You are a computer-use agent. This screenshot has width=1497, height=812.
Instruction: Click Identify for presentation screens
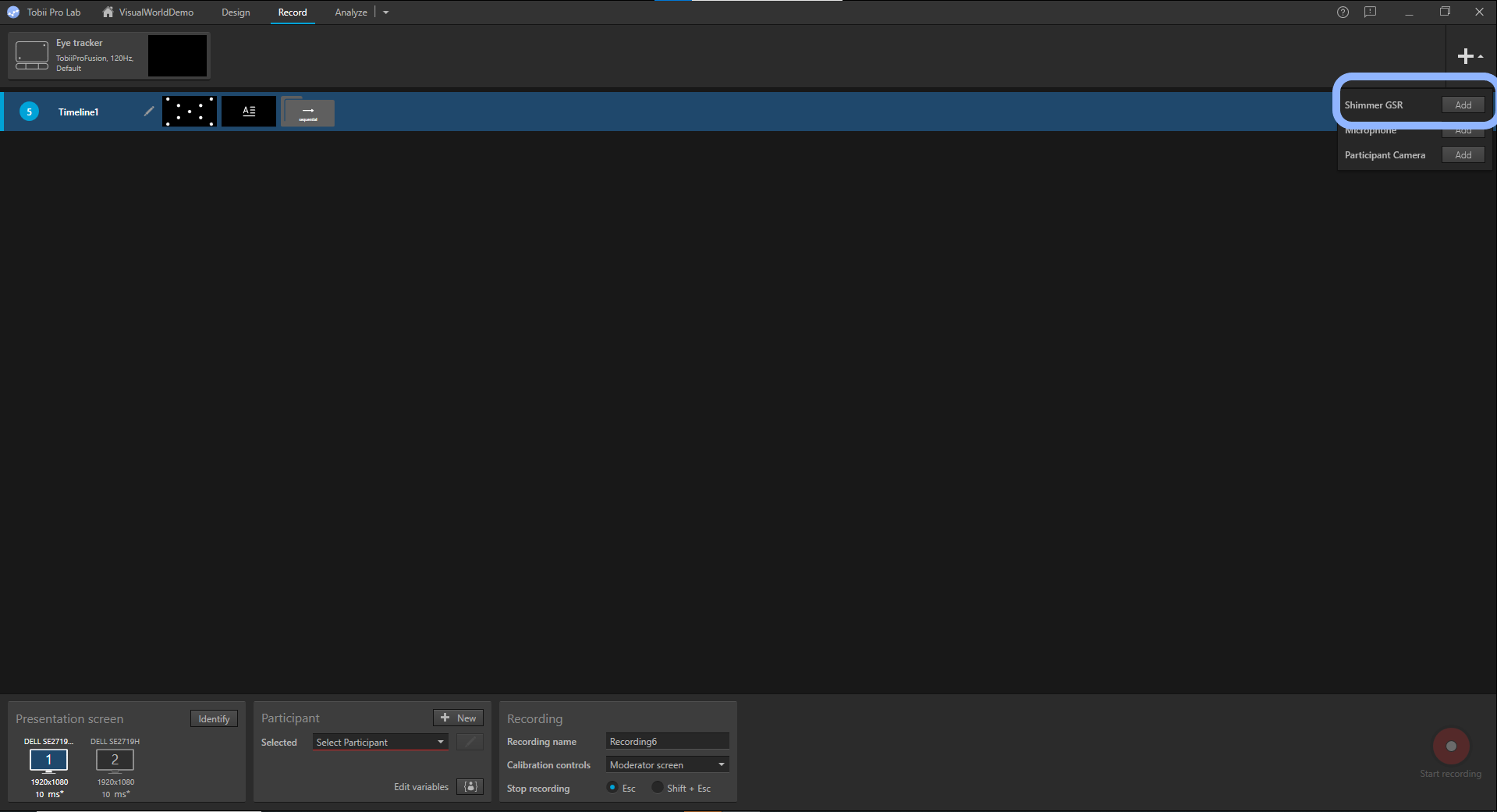tap(214, 719)
